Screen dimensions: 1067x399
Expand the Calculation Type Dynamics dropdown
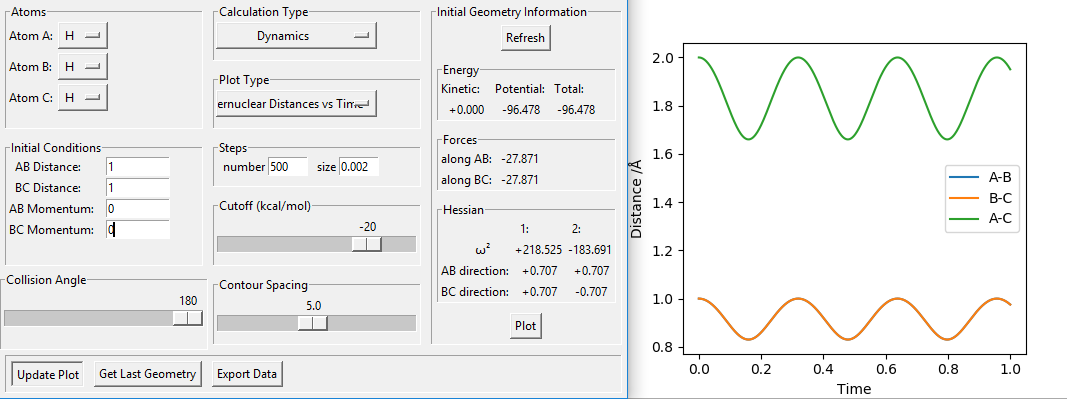[x=296, y=36]
